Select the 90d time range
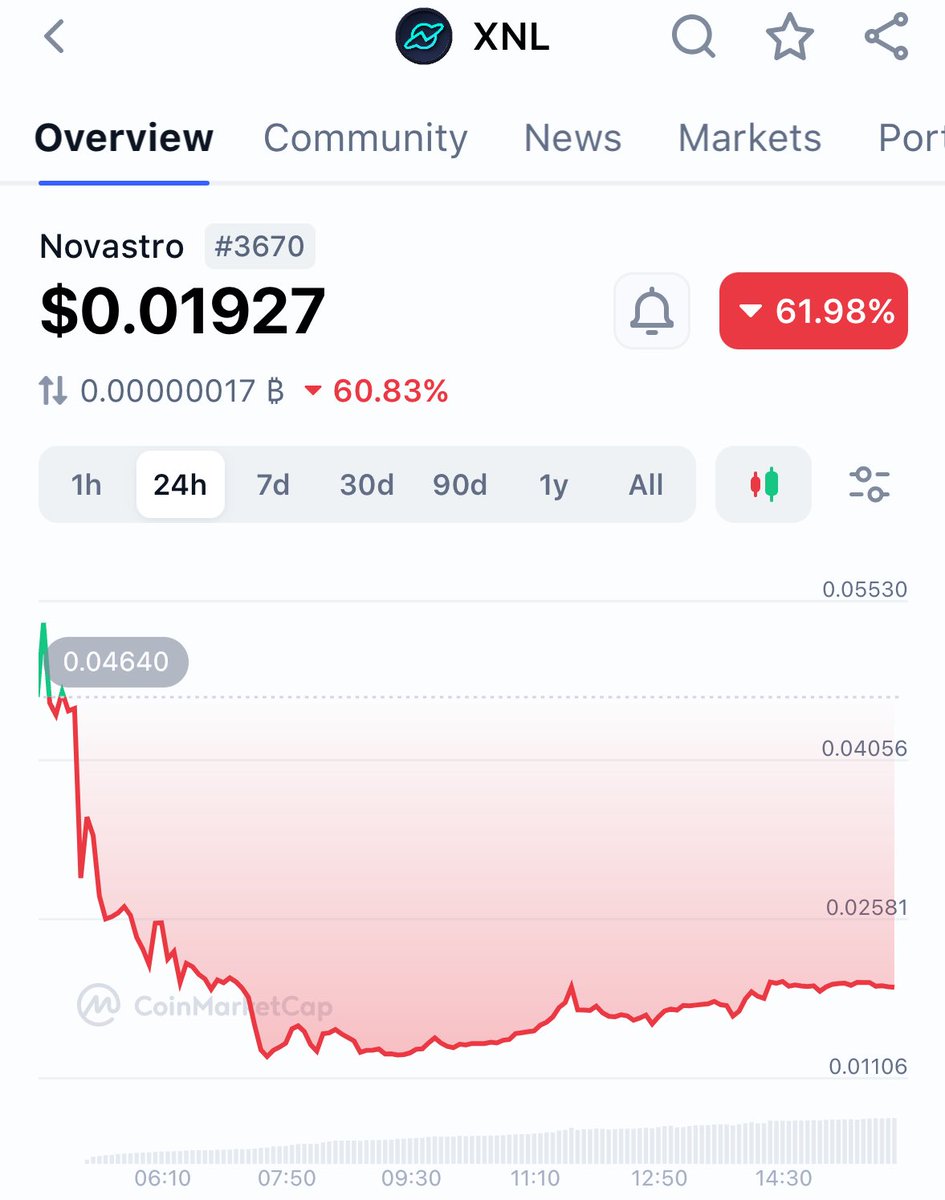This screenshot has width=945, height=1200. [460, 485]
